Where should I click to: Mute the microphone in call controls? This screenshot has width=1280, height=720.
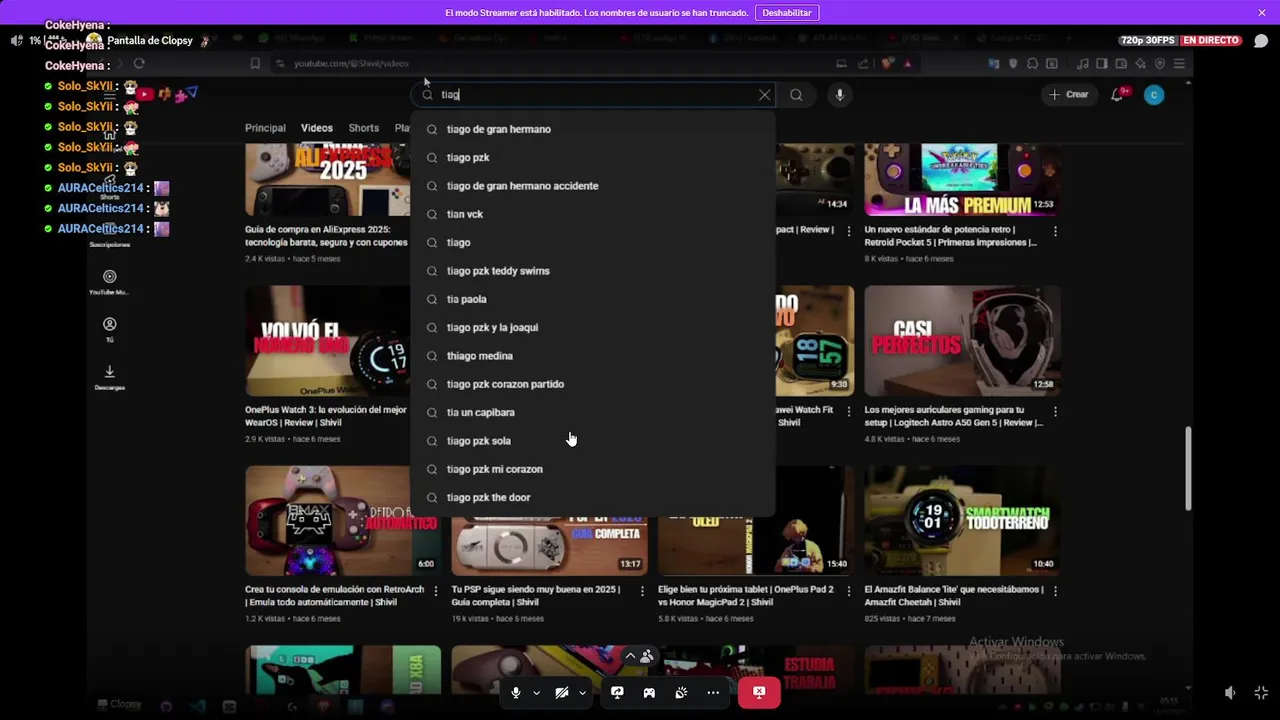[516, 692]
